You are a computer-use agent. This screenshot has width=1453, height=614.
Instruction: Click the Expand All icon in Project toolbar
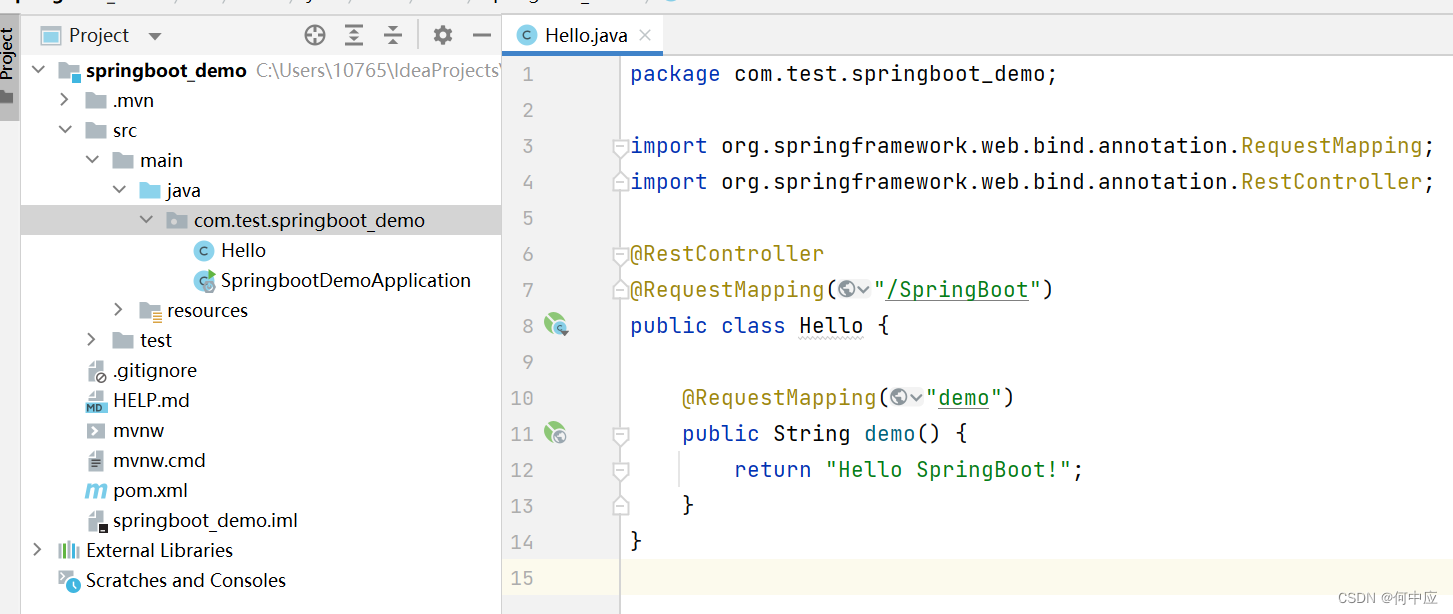pyautogui.click(x=354, y=36)
